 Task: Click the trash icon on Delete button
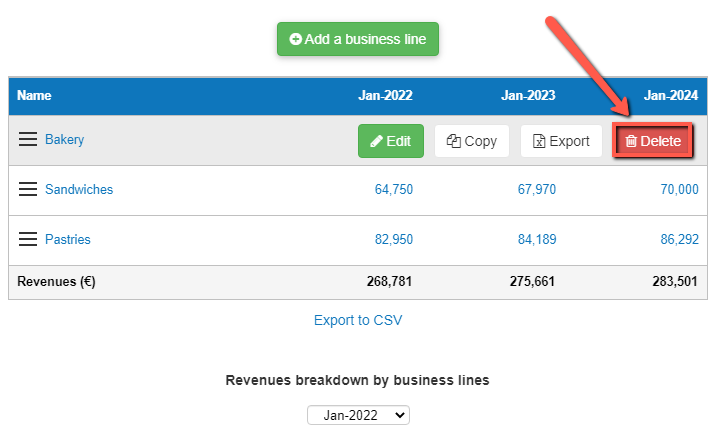click(x=631, y=142)
